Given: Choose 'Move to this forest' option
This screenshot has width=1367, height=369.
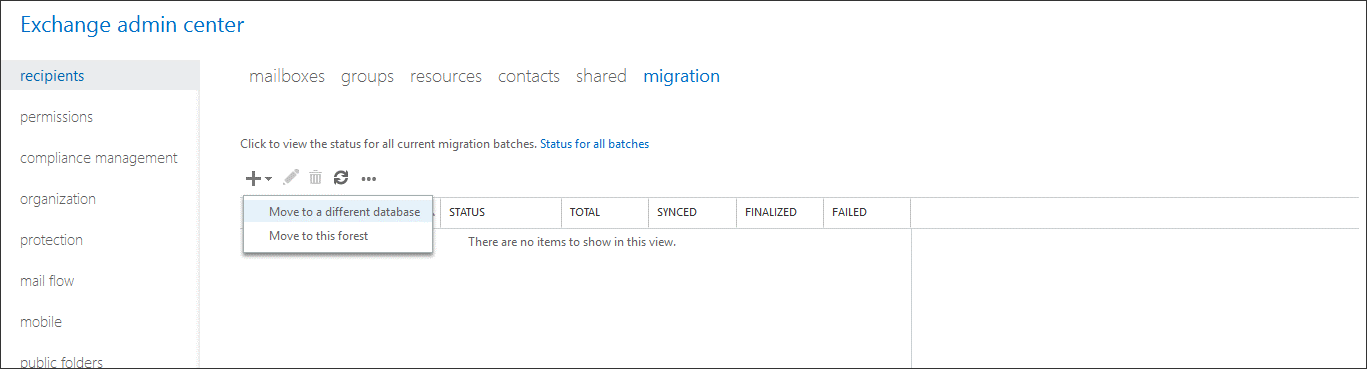Looking at the screenshot, I should (338, 236).
